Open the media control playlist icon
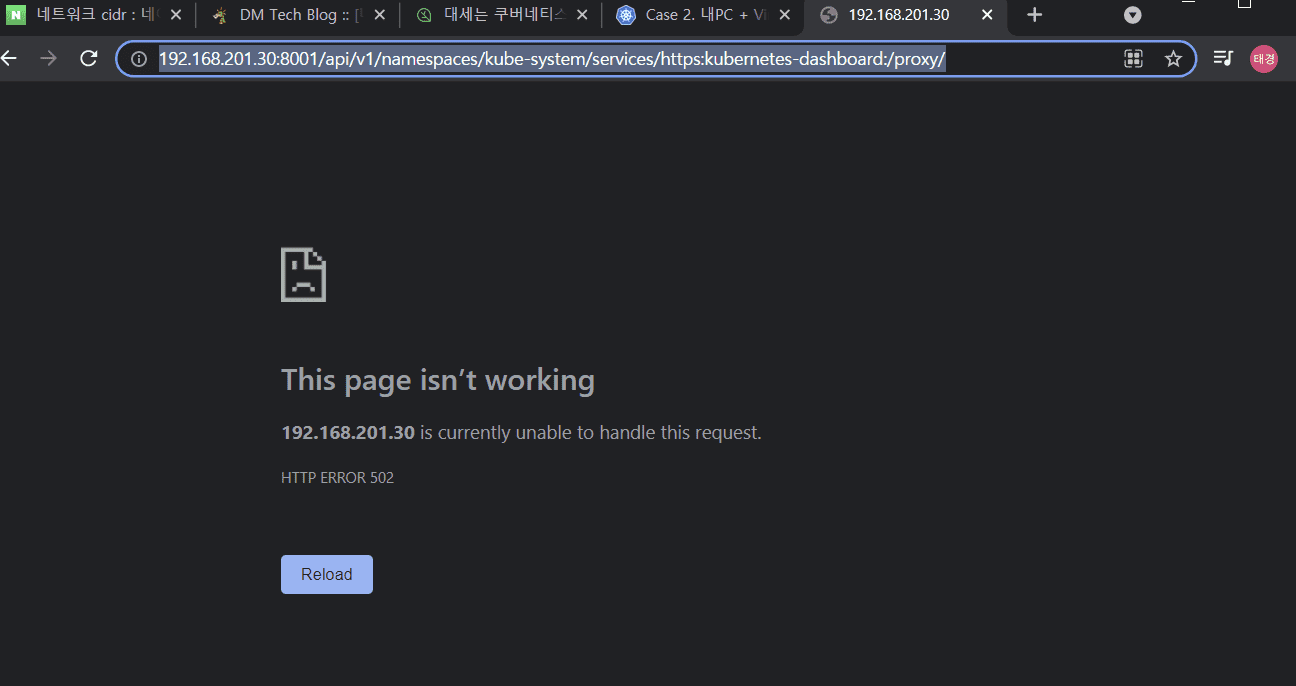1296x686 pixels. pos(1222,59)
